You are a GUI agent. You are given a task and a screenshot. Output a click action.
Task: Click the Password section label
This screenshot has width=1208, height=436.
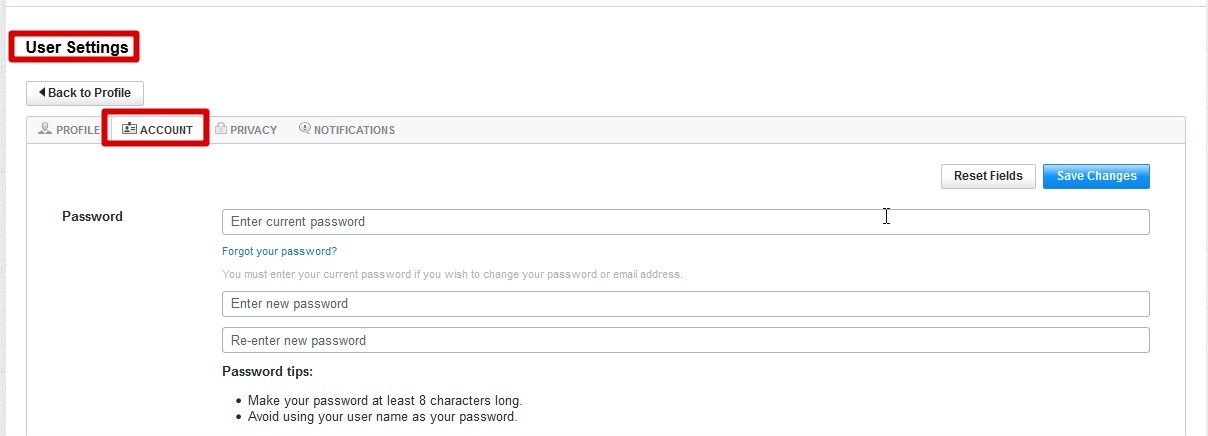pyautogui.click(x=92, y=216)
